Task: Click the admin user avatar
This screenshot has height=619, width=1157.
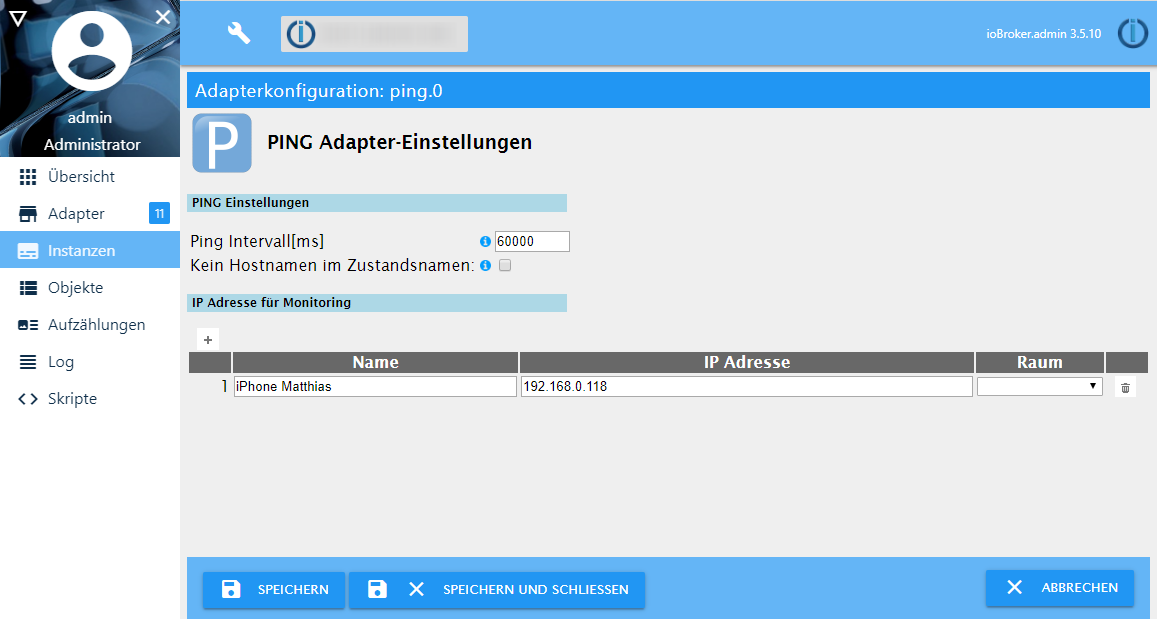Action: coord(91,52)
